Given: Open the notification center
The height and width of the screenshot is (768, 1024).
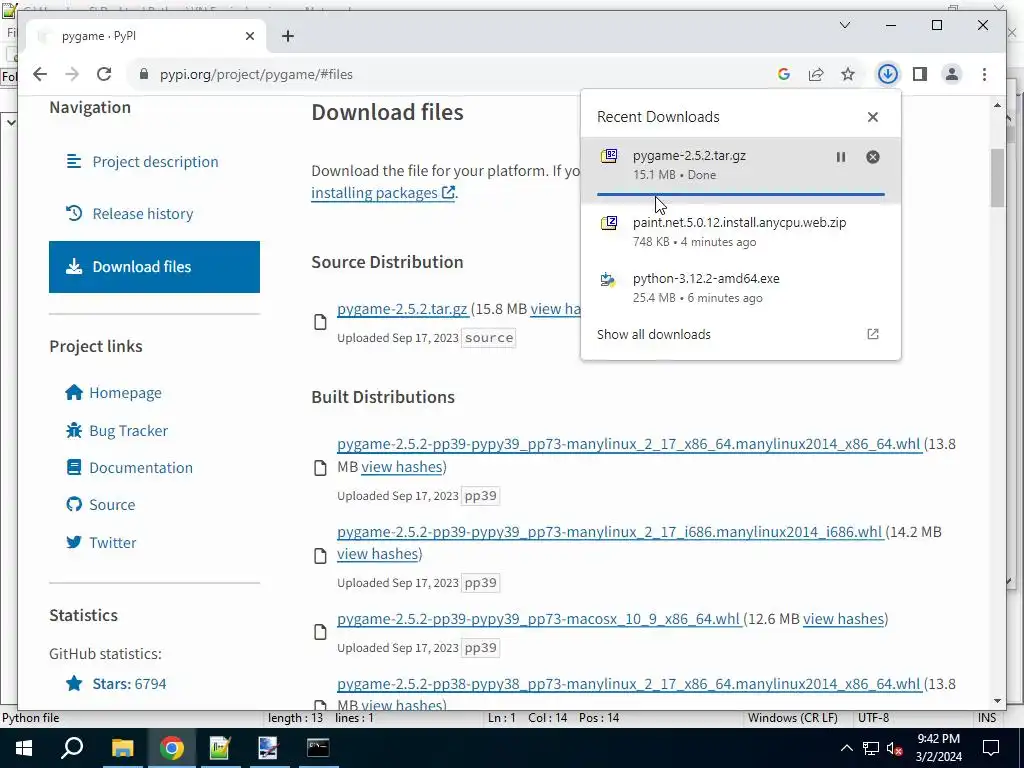Looking at the screenshot, I should point(991,748).
